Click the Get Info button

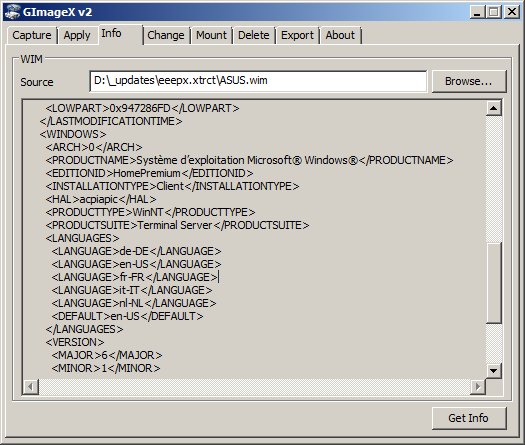(x=469, y=418)
